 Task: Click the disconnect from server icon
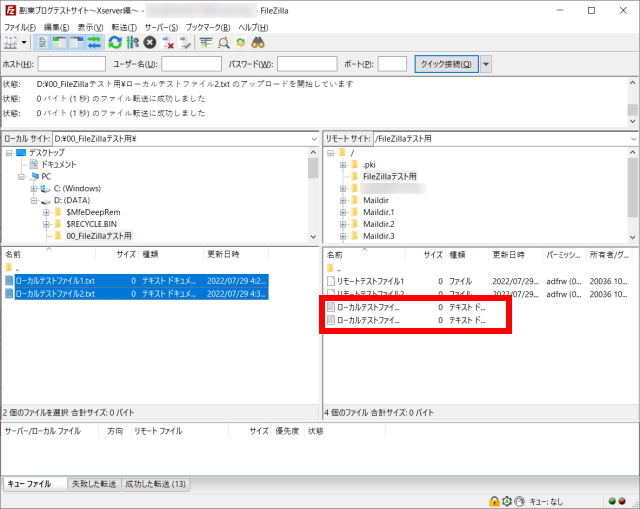click(x=167, y=43)
